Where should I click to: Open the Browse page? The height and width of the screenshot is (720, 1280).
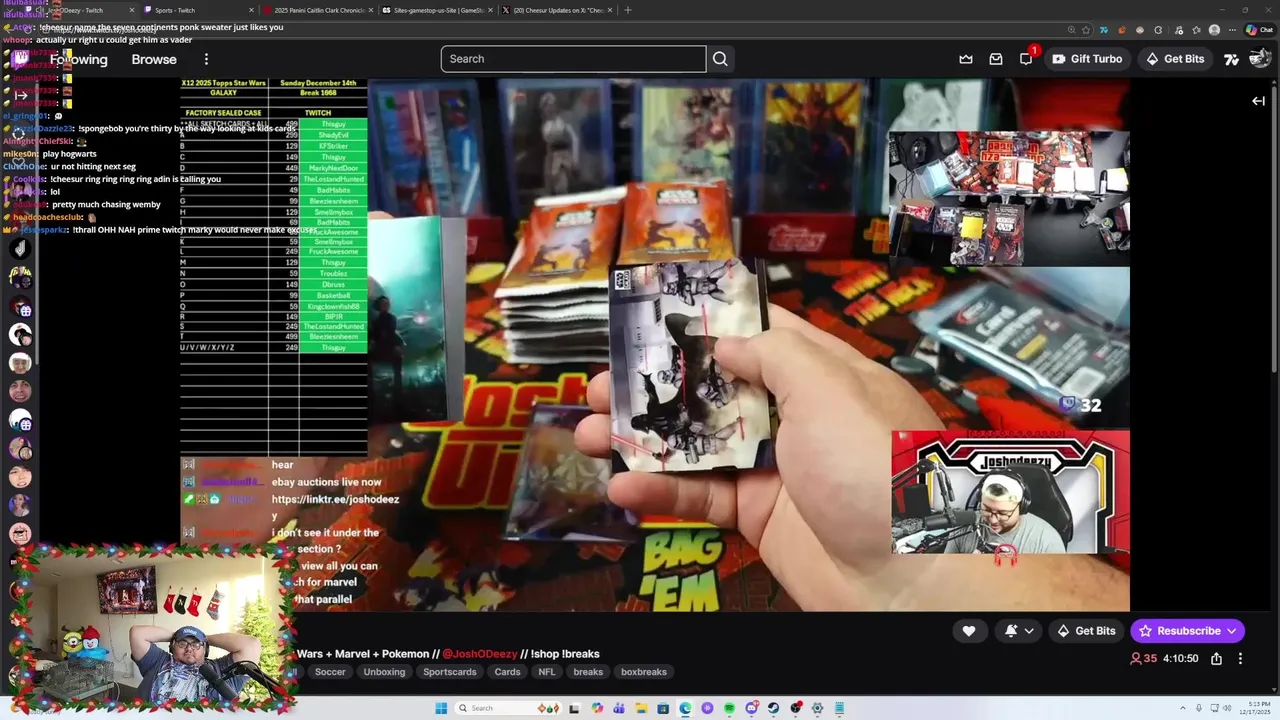154,59
